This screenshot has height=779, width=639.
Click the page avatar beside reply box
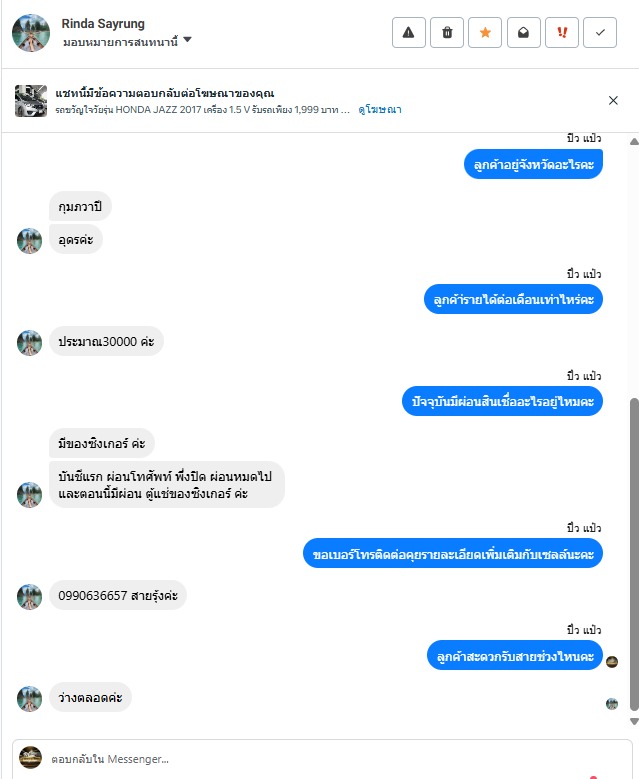click(x=30, y=757)
